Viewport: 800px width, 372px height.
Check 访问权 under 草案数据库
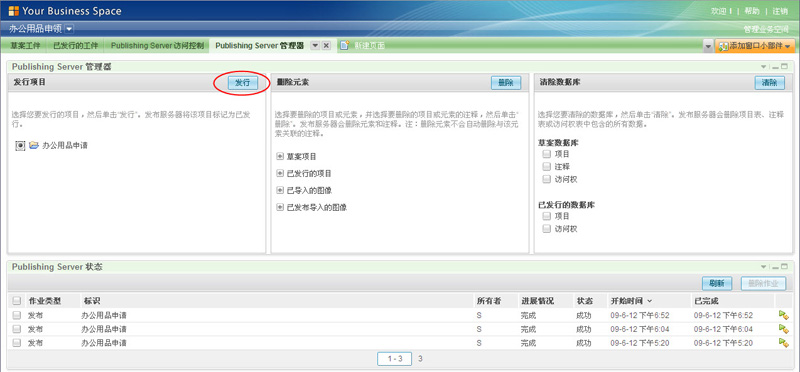point(546,179)
